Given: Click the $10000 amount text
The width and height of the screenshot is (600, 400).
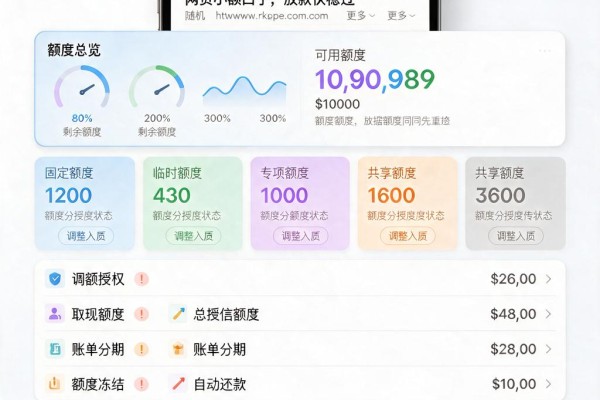Looking at the screenshot, I should click(338, 104).
